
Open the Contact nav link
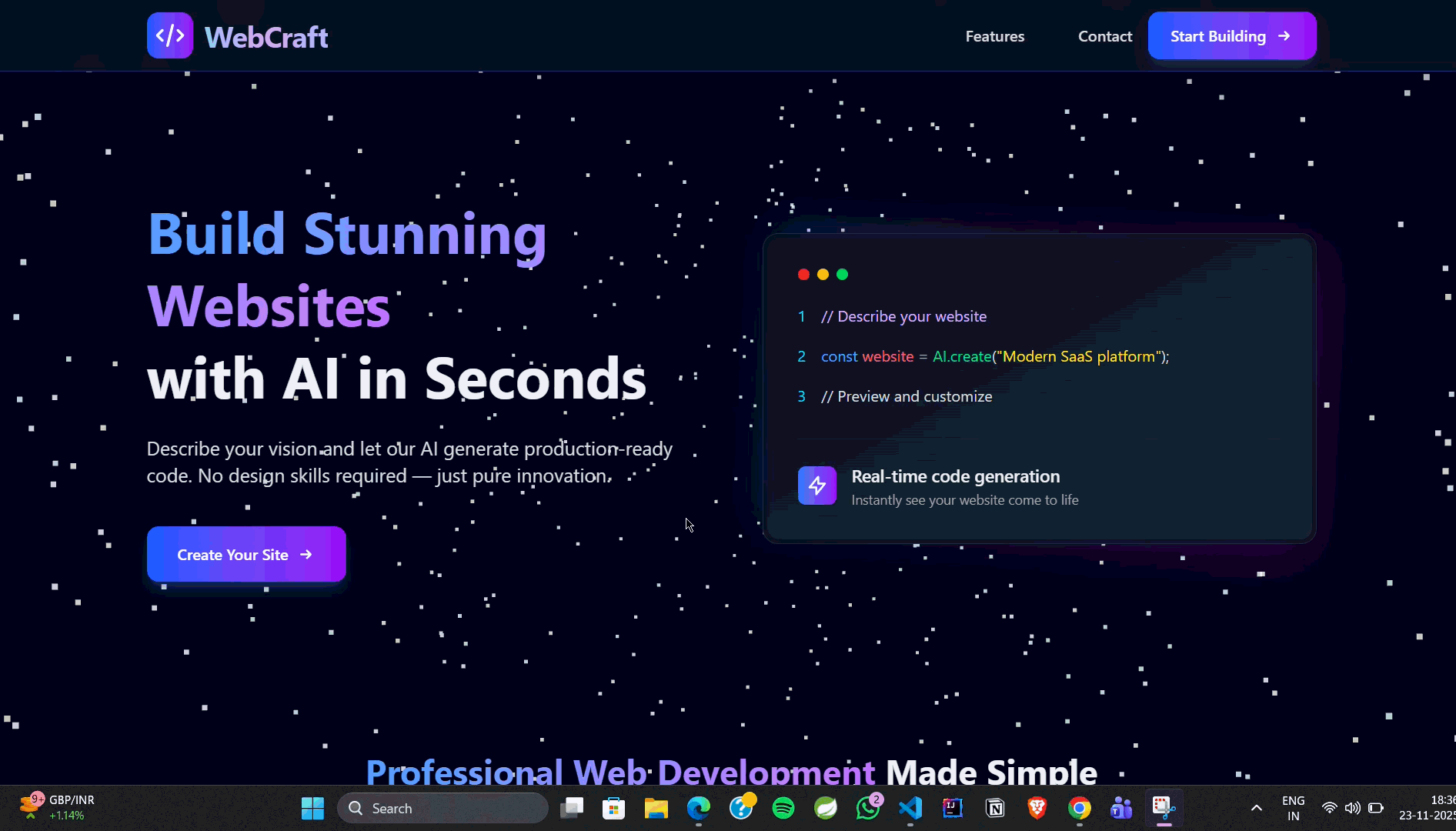(1104, 36)
